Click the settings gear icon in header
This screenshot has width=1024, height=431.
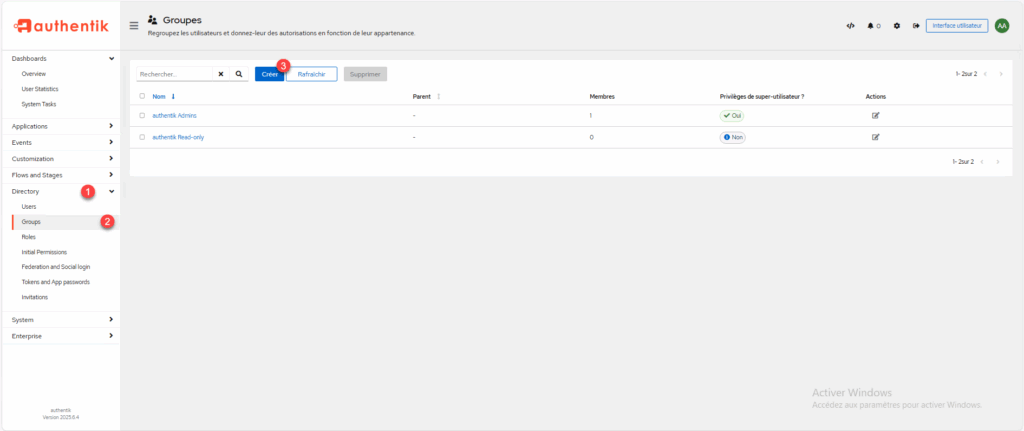[x=897, y=26]
